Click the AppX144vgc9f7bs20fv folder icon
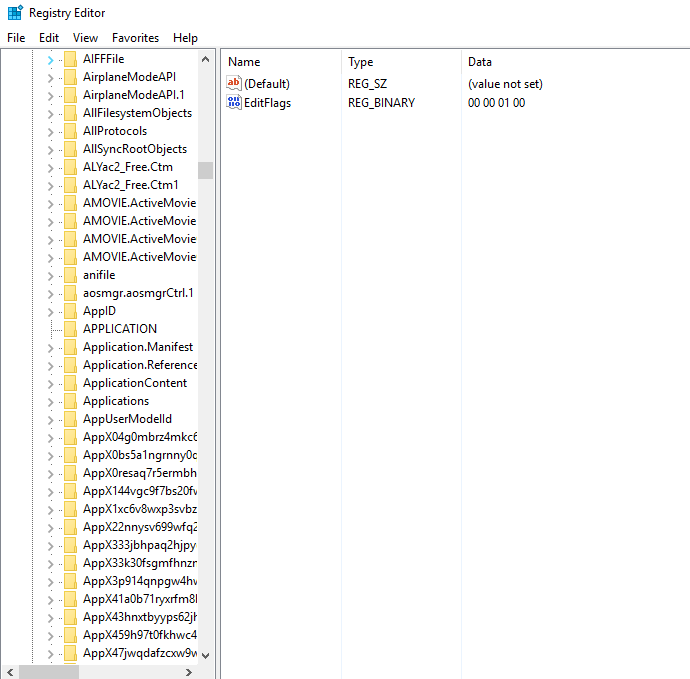The height and width of the screenshot is (679, 690). coord(70,491)
